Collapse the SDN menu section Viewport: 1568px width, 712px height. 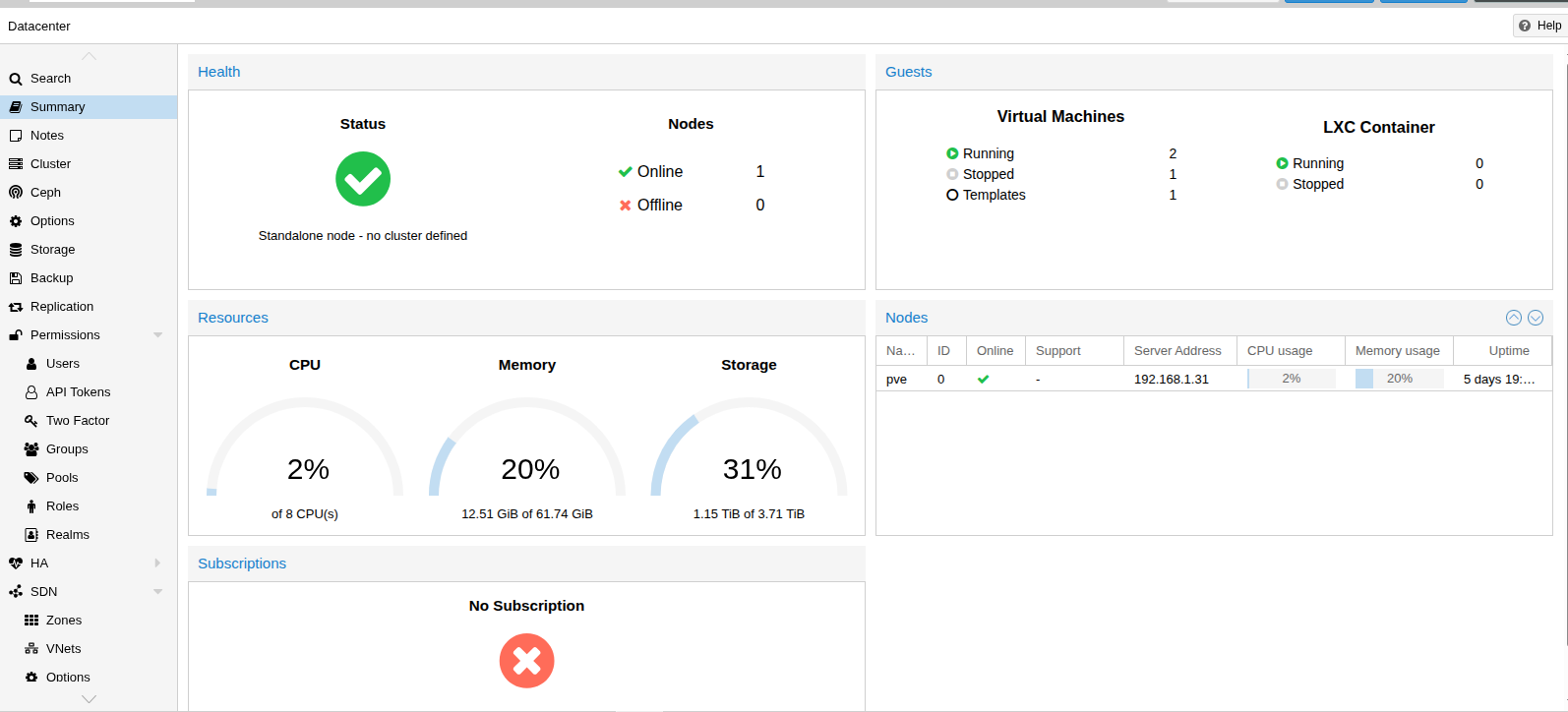[157, 592]
